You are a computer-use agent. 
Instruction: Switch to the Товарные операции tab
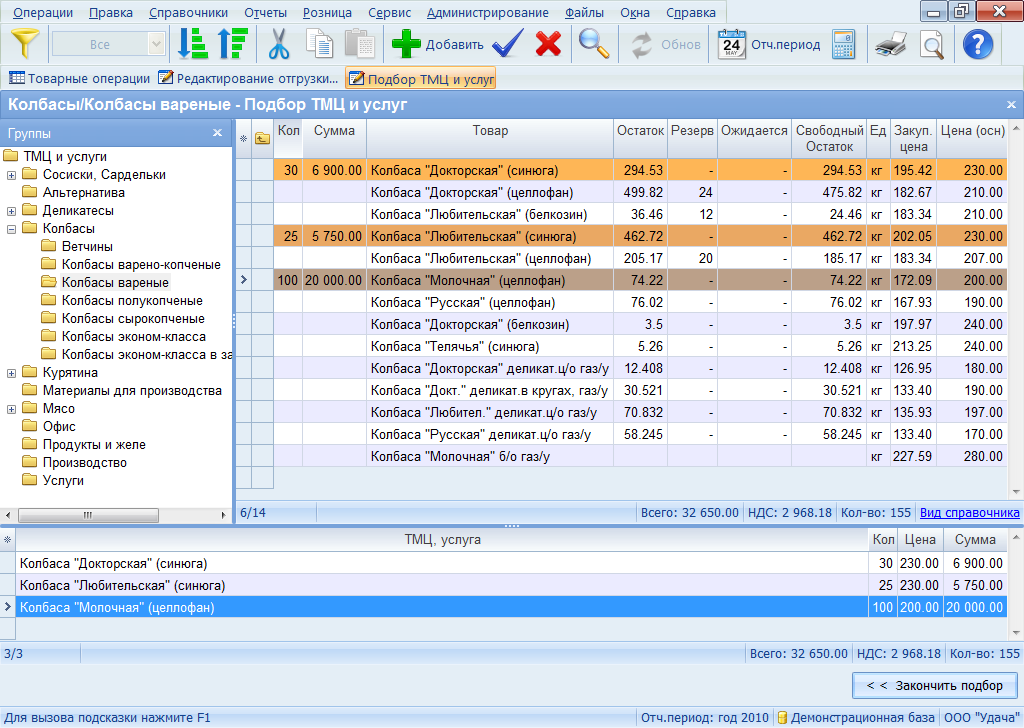[80, 78]
